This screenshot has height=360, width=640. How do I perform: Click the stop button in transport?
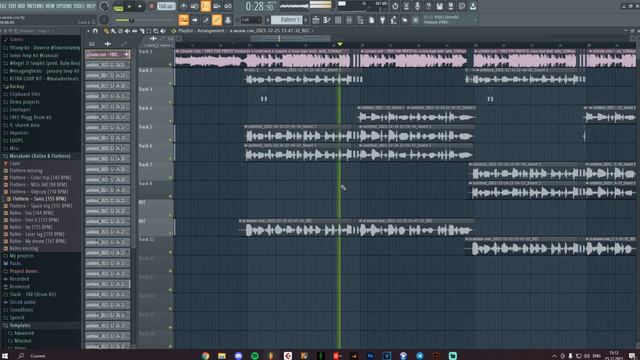pos(140,6)
